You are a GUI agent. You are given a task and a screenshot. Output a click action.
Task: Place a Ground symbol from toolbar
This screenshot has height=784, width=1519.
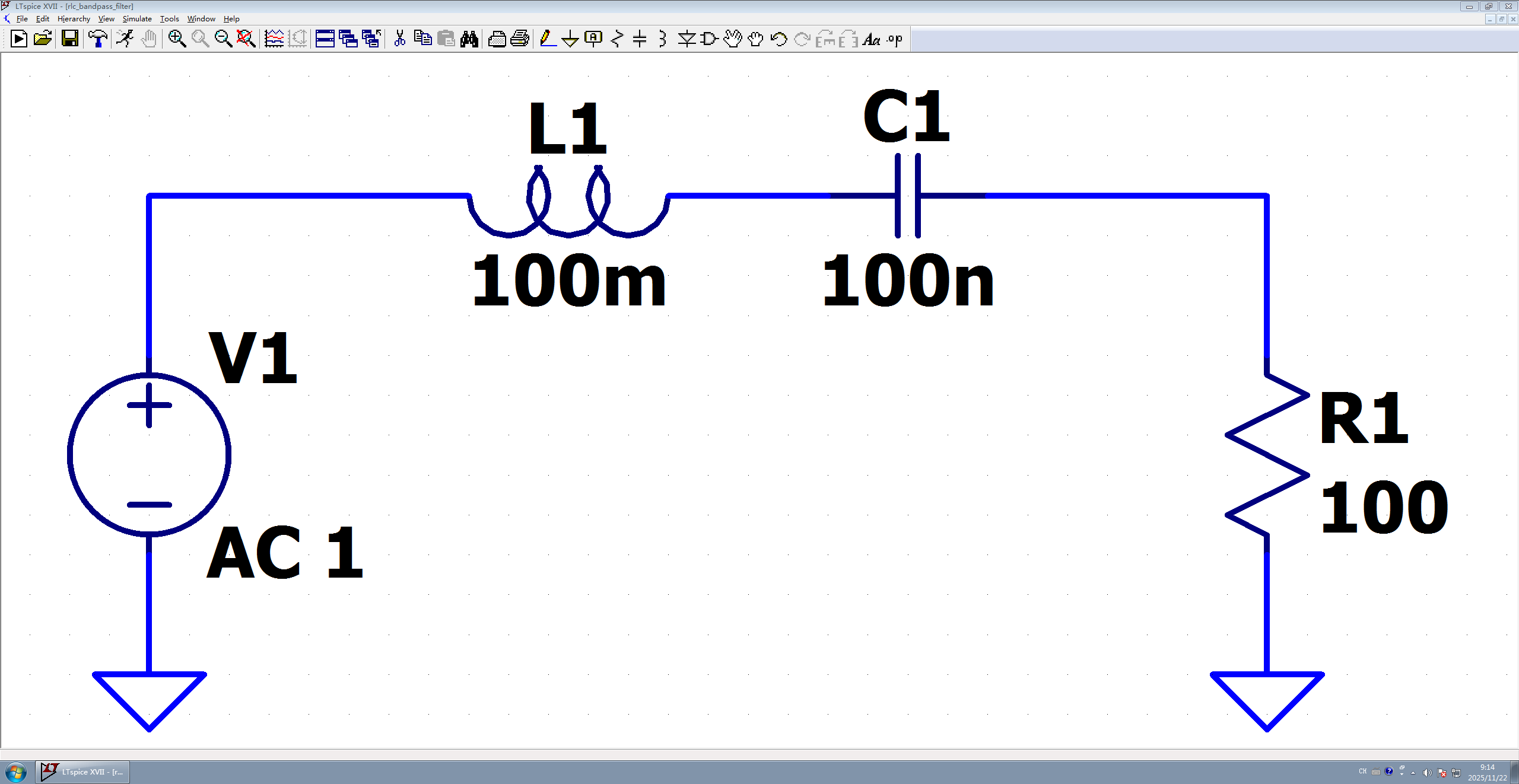[570, 39]
